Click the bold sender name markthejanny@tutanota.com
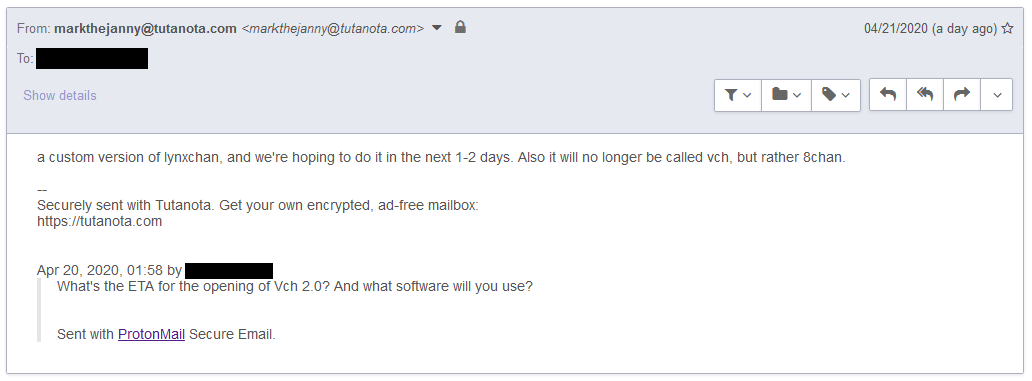1032x381 pixels. click(145, 28)
